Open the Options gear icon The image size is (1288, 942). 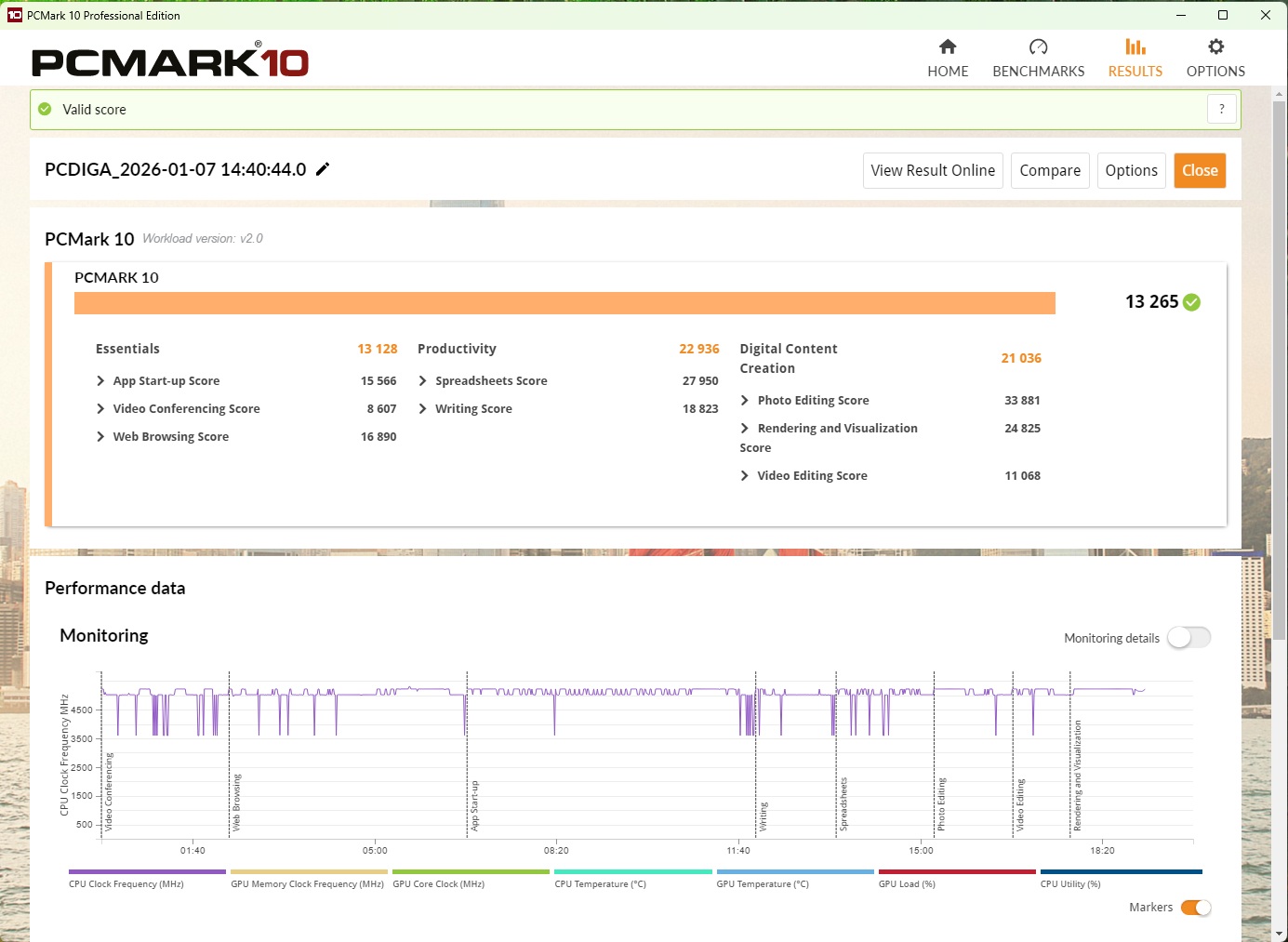[1215, 47]
